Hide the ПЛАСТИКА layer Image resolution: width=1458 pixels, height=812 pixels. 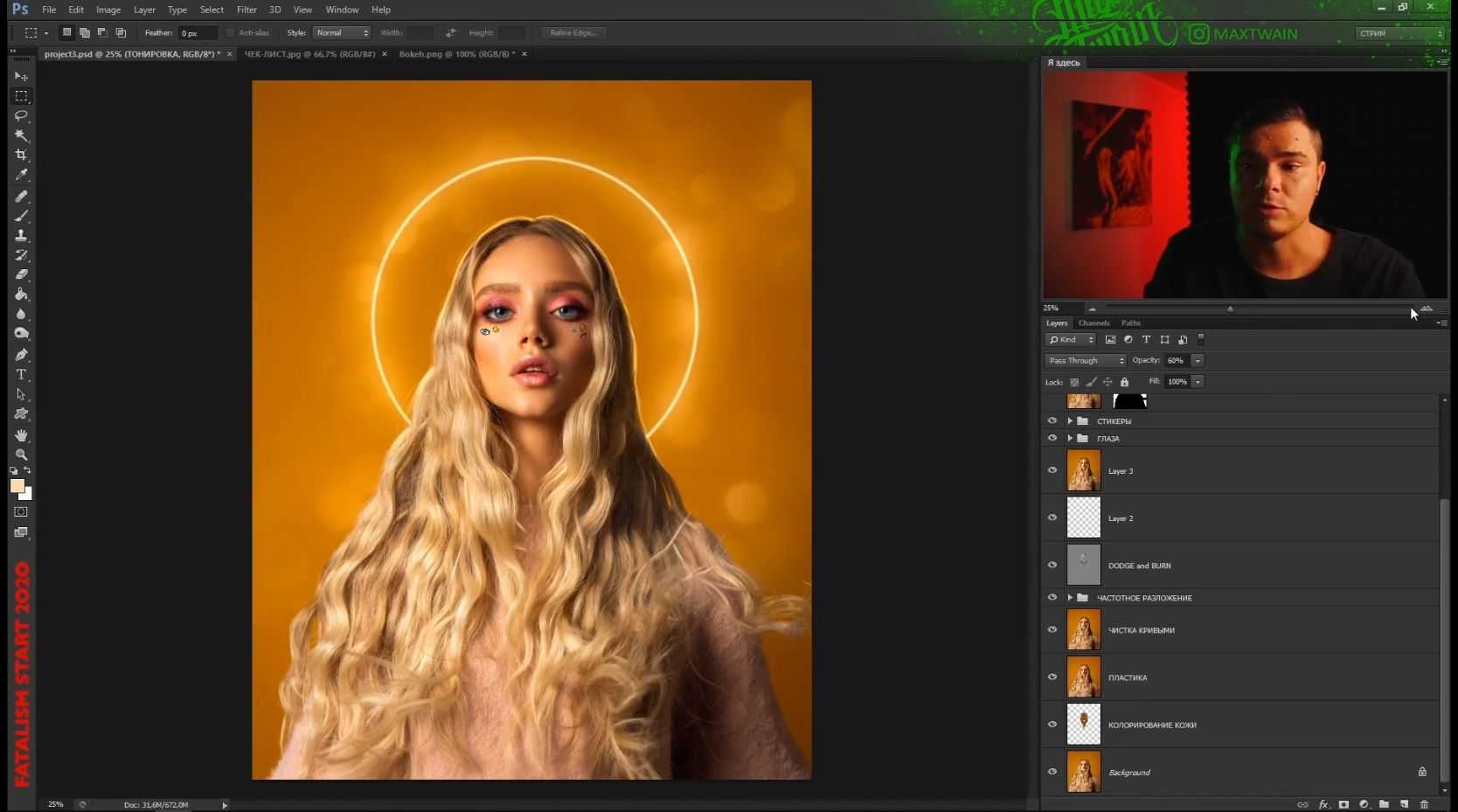(1052, 677)
